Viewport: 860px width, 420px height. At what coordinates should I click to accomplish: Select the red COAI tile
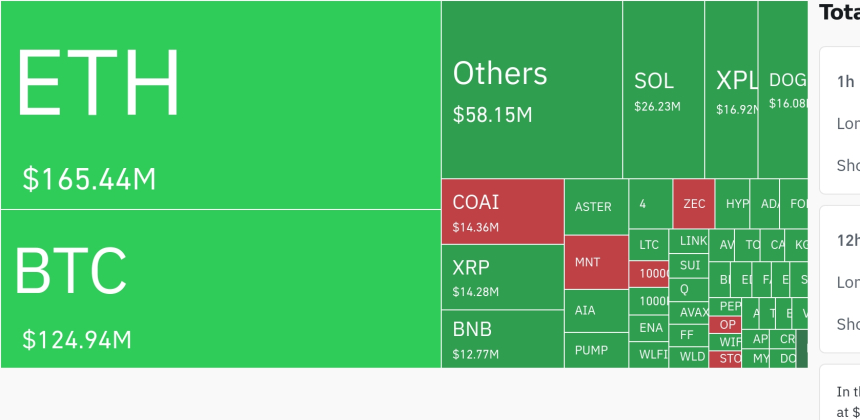502,211
